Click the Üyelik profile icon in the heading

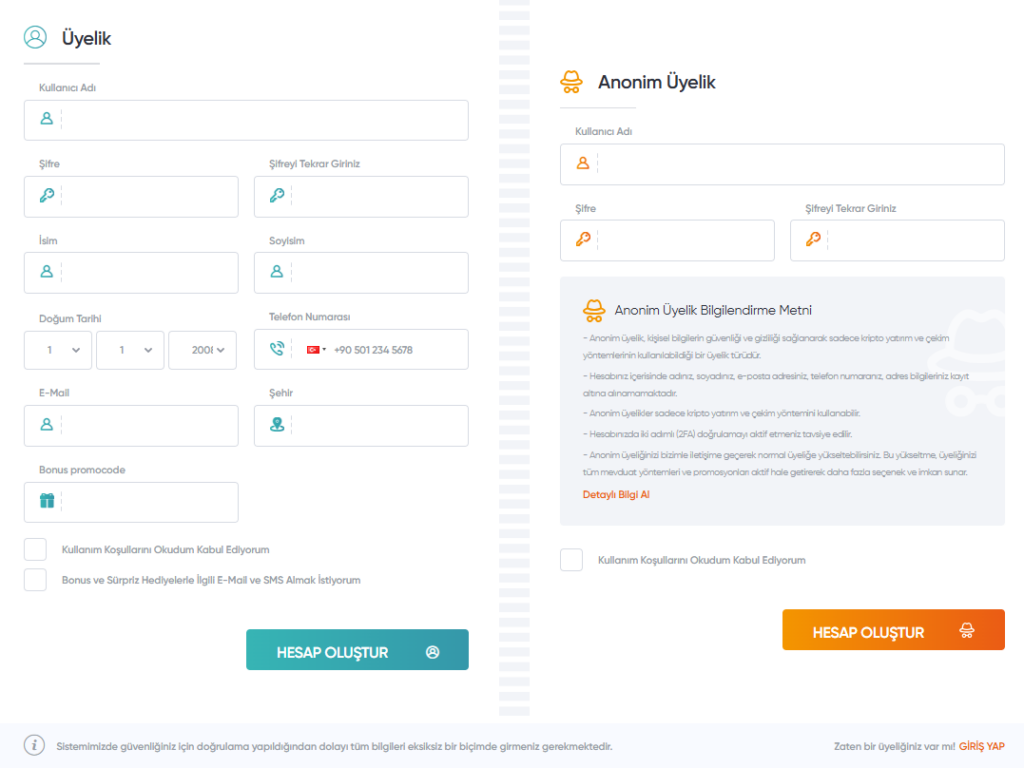35,37
